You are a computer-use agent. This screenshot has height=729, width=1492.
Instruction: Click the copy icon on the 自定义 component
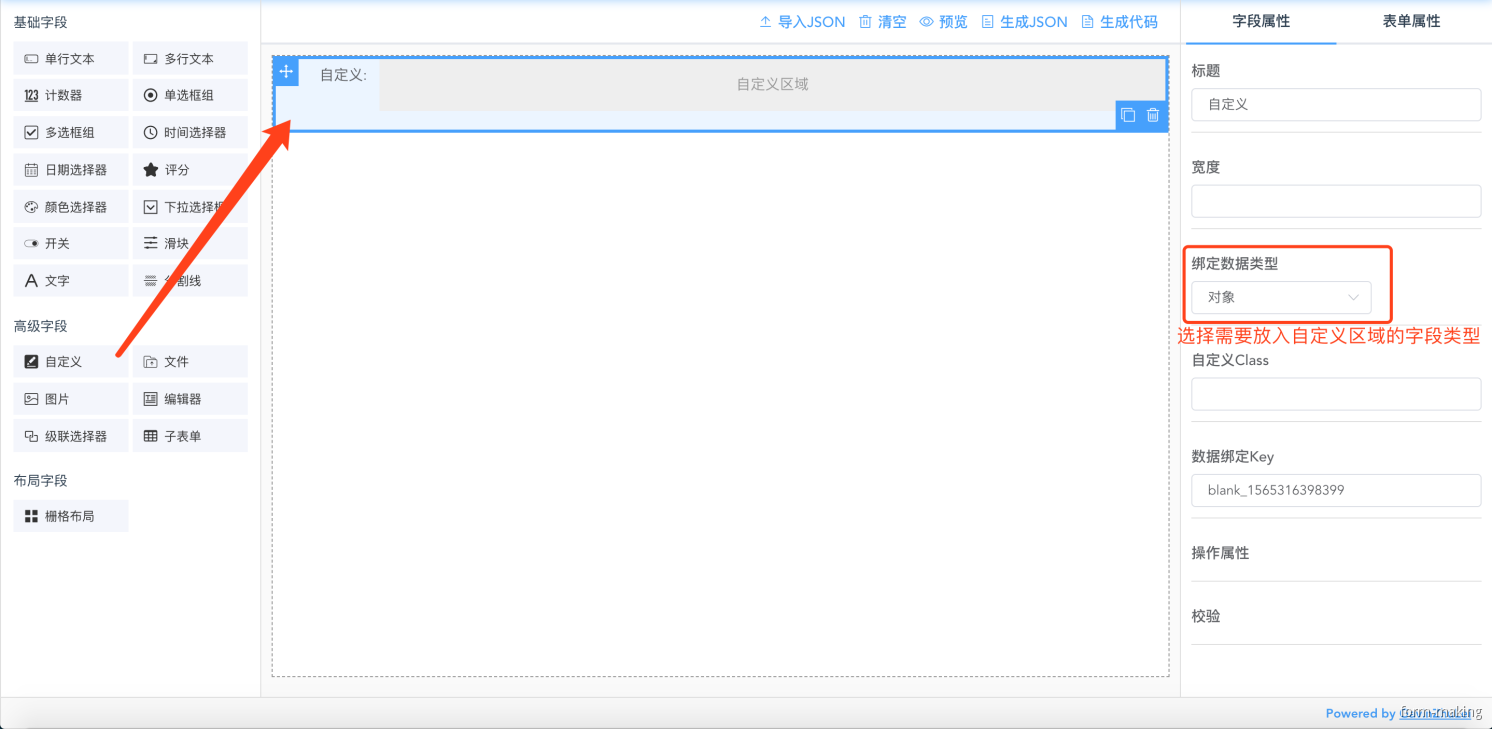(1128, 115)
